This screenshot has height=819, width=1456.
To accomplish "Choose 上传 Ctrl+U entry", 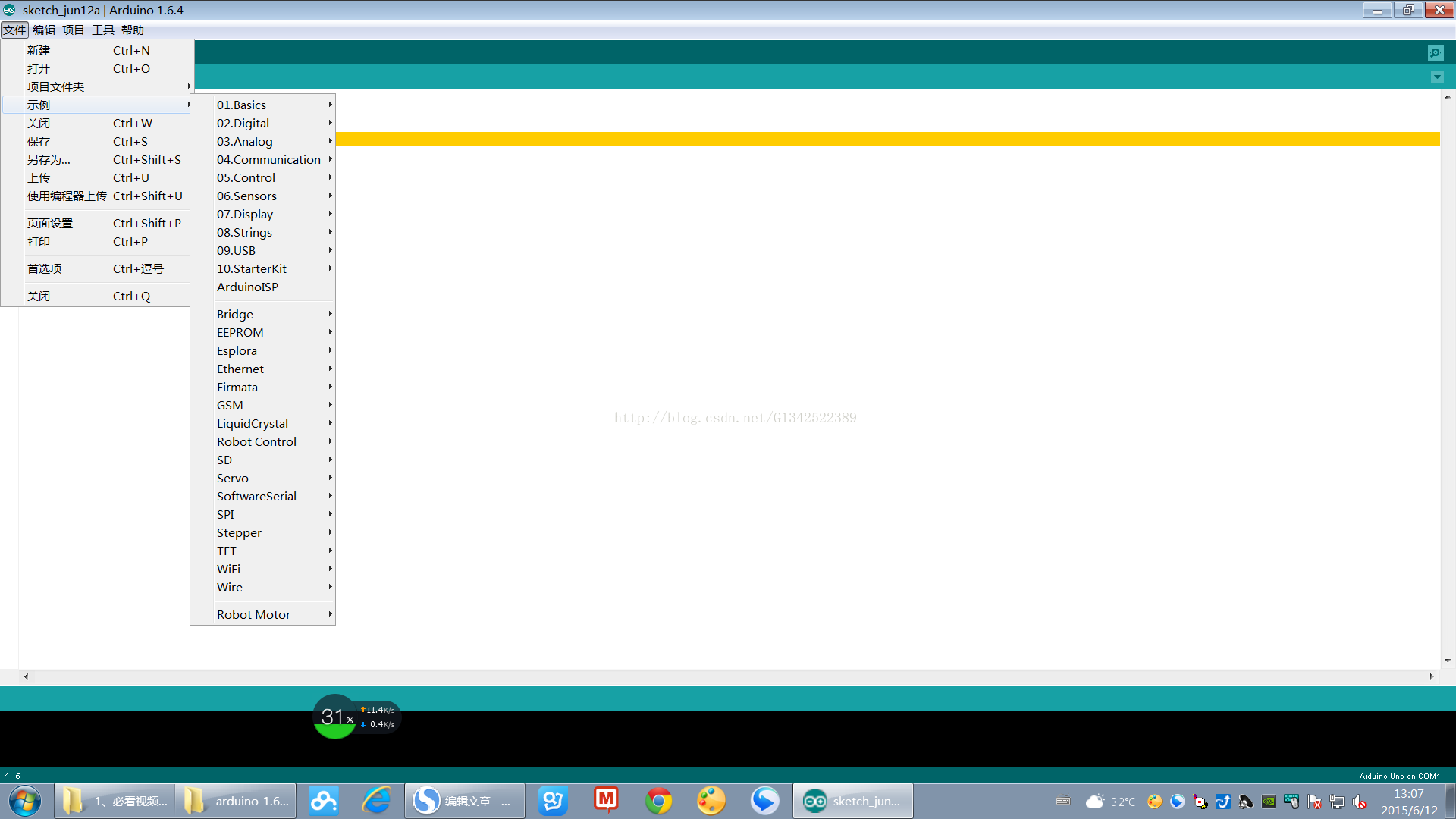I will pyautogui.click(x=96, y=177).
